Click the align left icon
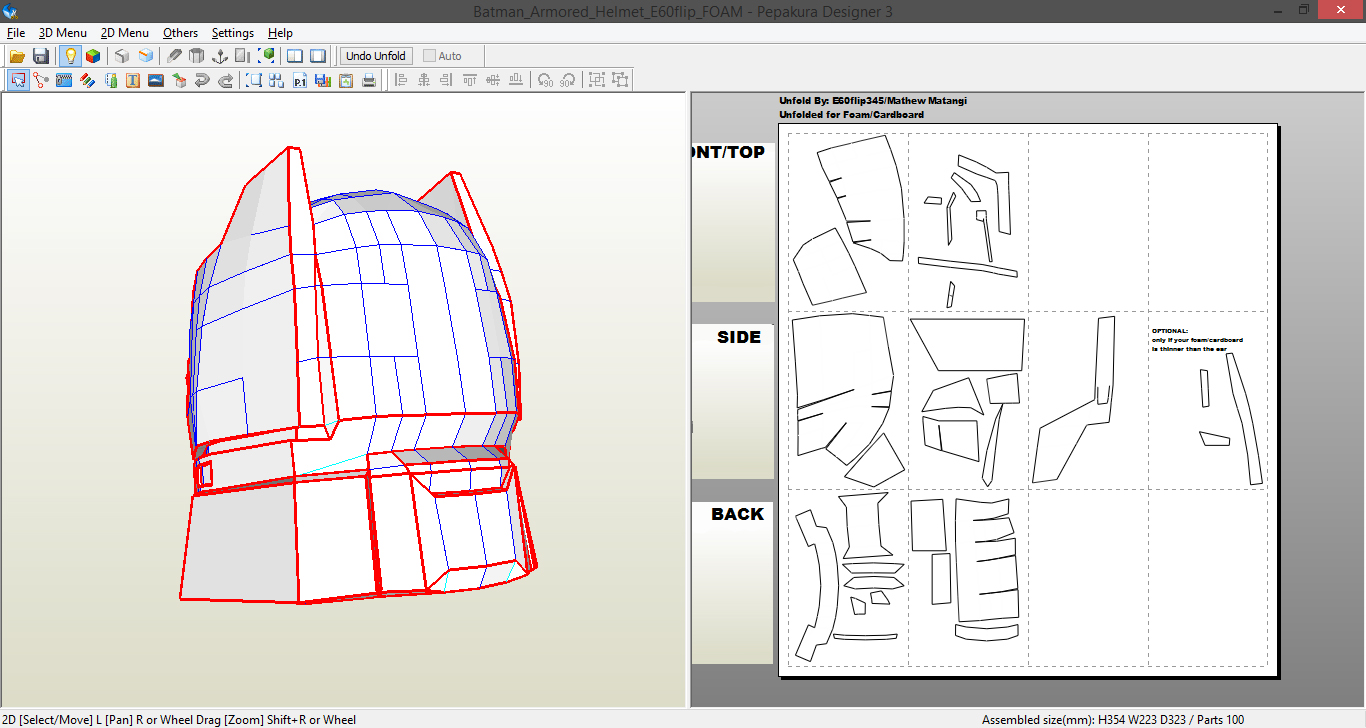1366x728 pixels. [x=400, y=80]
